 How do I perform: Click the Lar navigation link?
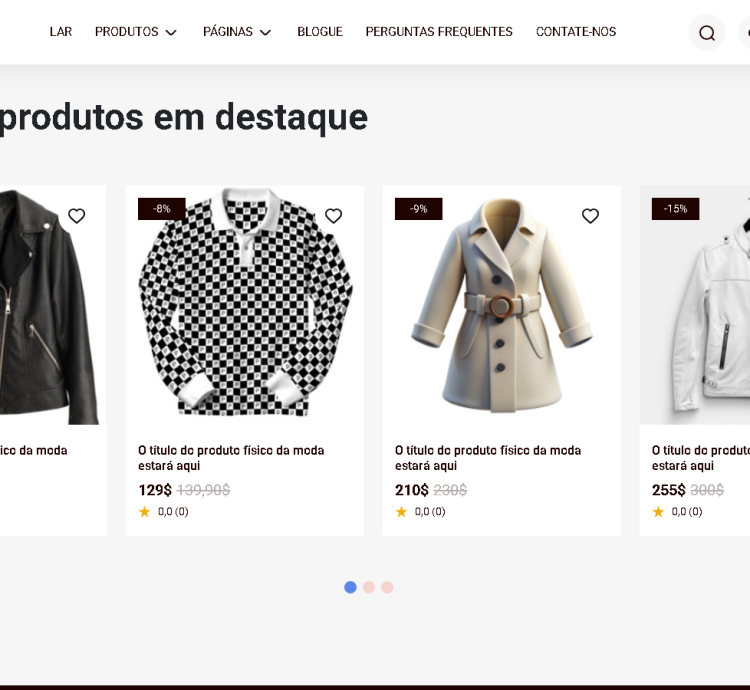click(61, 32)
